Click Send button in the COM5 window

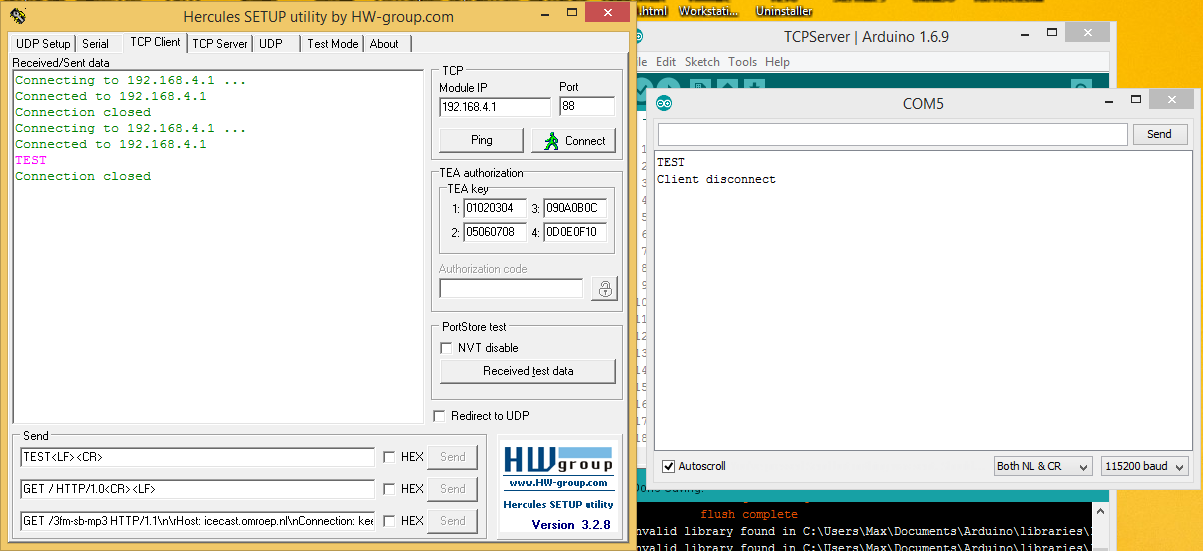[x=1159, y=134]
